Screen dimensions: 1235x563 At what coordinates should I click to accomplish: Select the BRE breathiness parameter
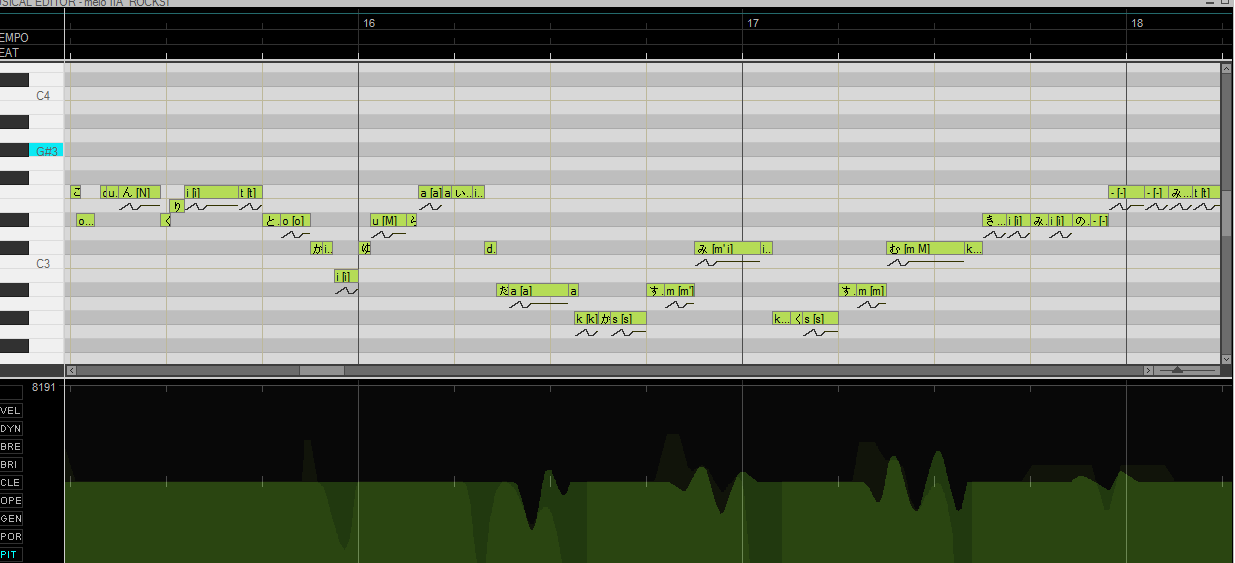(x=11, y=446)
